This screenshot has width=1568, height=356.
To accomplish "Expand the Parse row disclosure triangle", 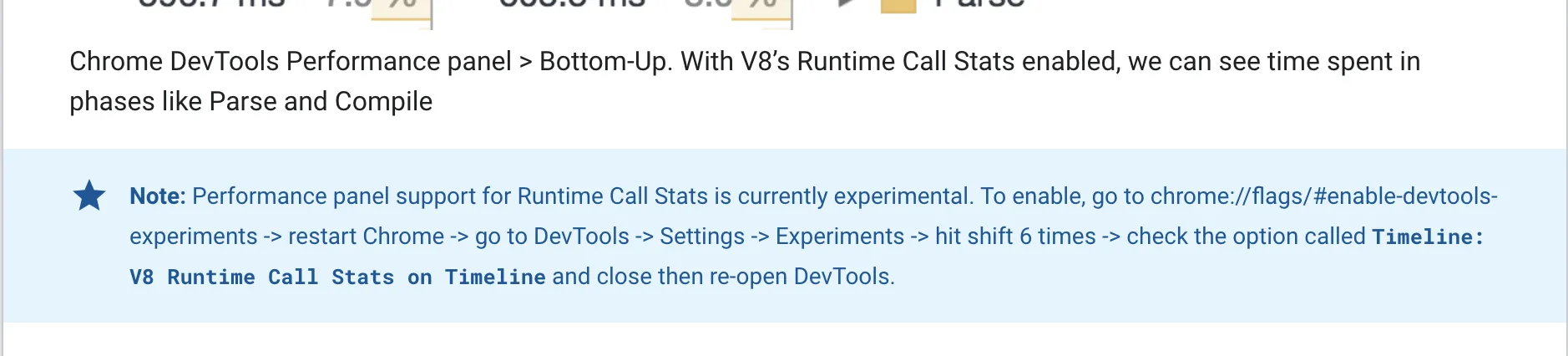I will pyautogui.click(x=845, y=3).
